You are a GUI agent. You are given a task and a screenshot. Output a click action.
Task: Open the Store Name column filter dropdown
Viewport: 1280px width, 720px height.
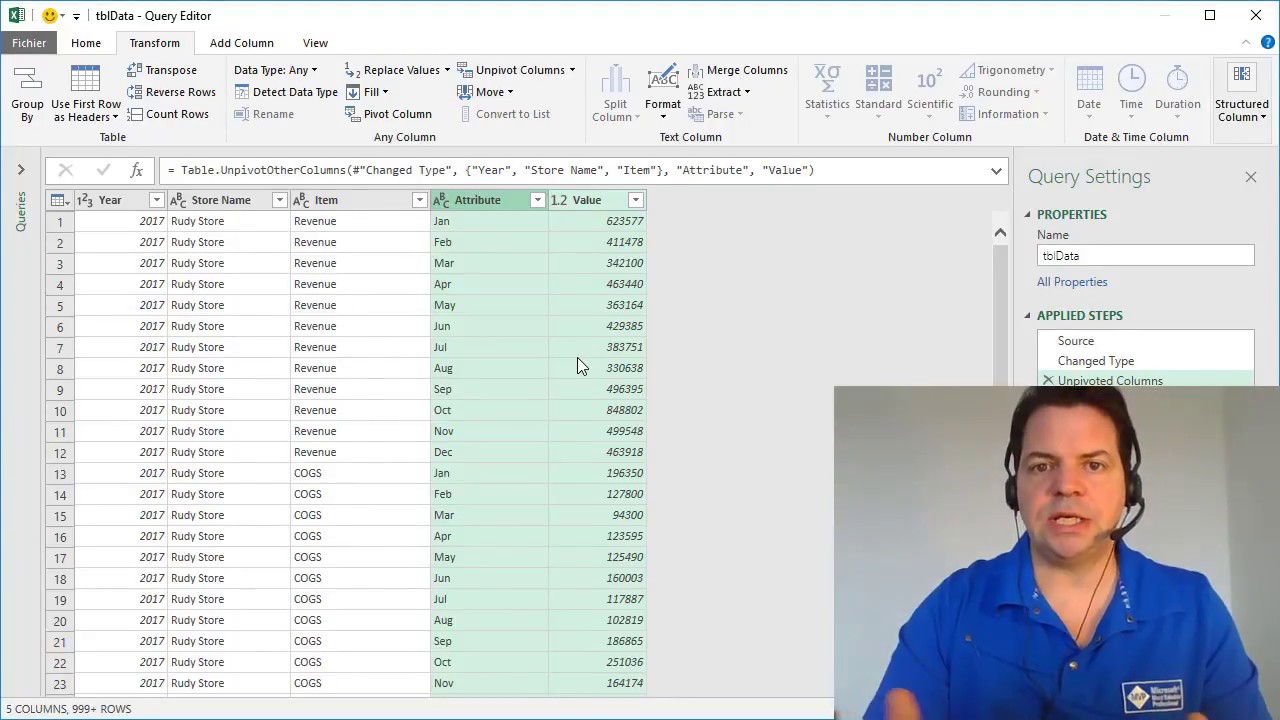pyautogui.click(x=279, y=200)
